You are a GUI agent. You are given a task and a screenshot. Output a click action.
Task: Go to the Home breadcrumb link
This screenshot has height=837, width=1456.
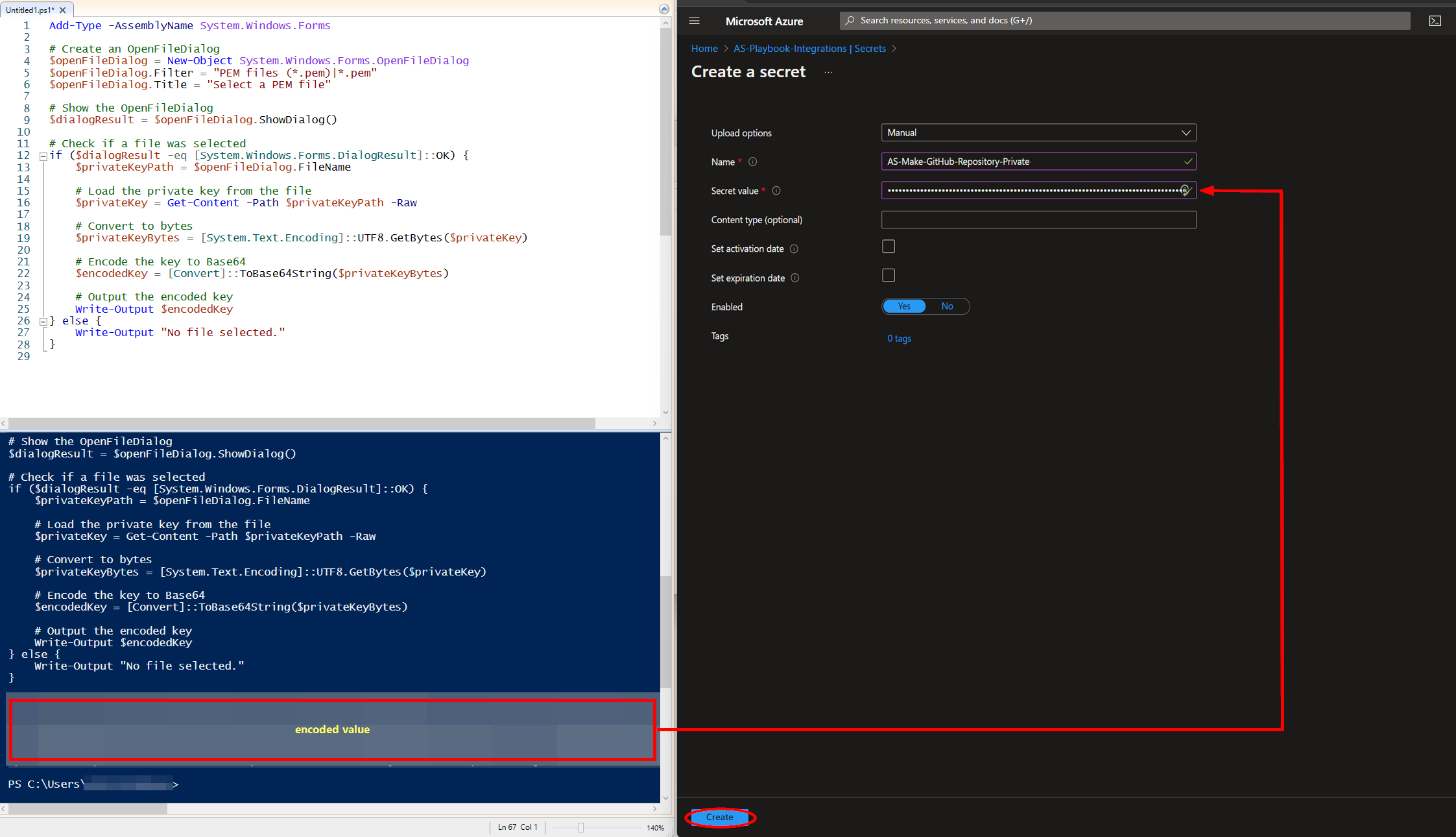click(x=704, y=49)
